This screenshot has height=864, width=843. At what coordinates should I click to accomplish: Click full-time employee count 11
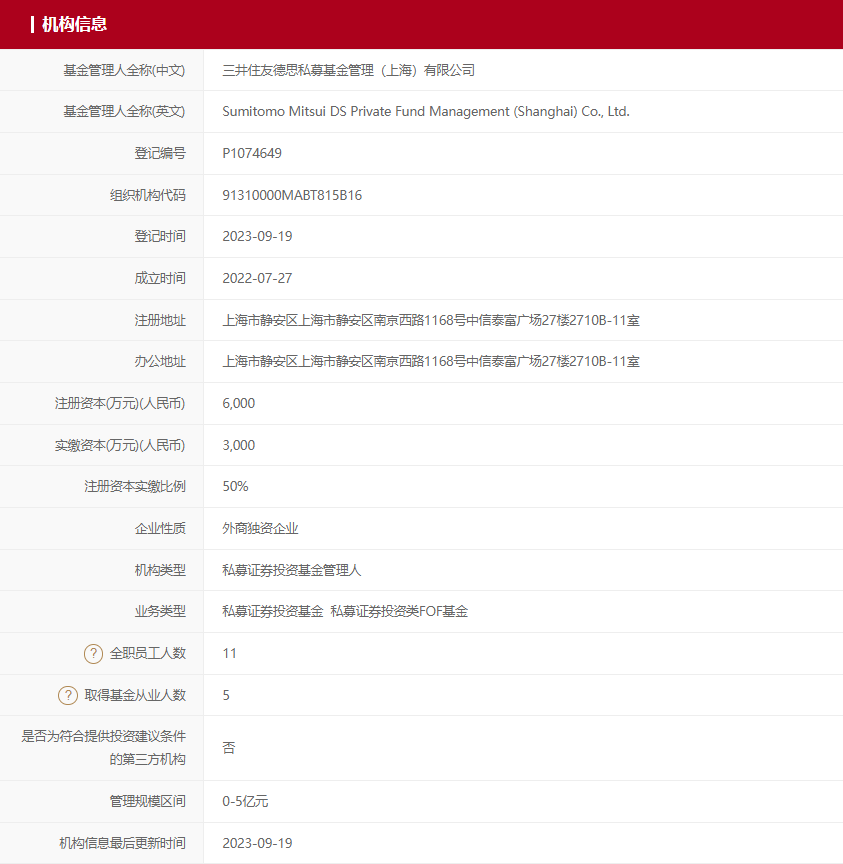click(x=230, y=654)
